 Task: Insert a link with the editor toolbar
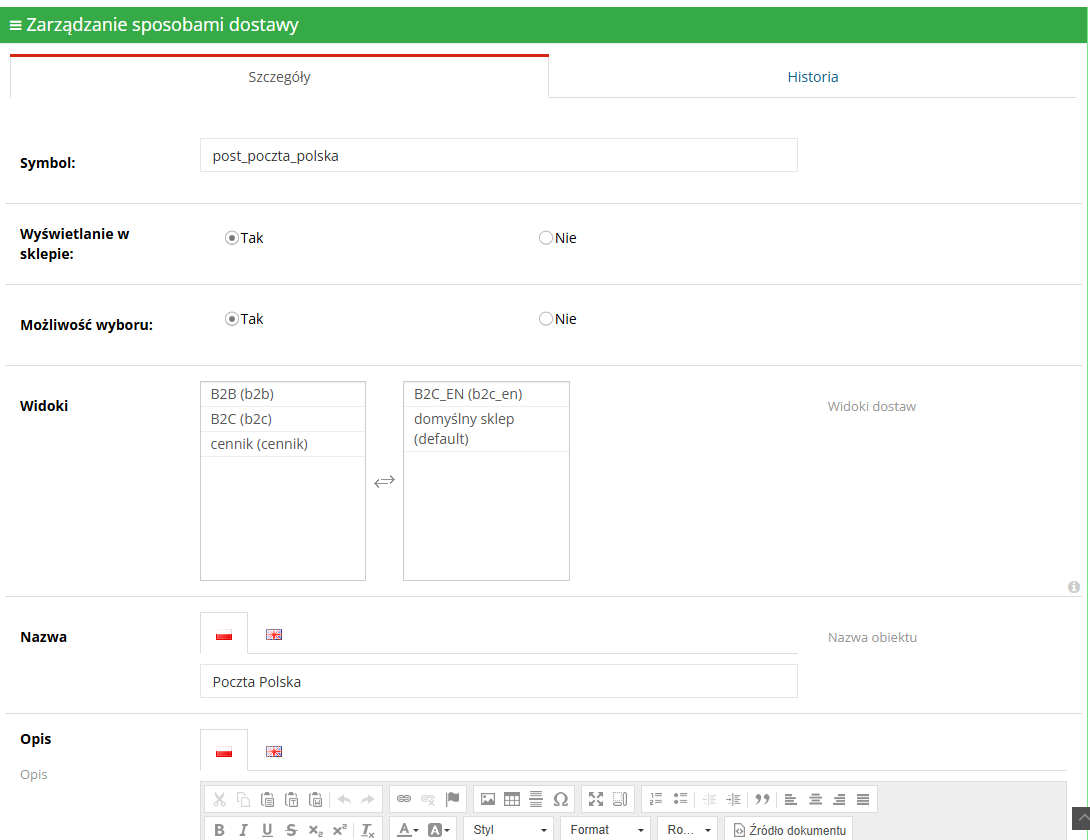point(404,799)
